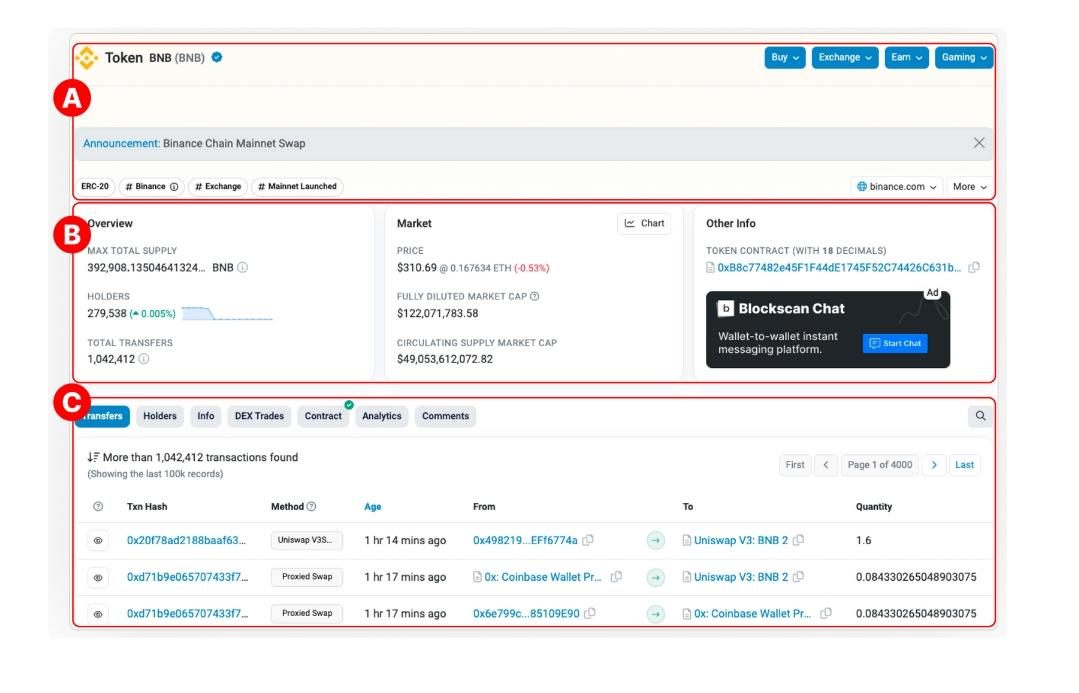Open the DEX Trades tab
The image size is (1079, 693).
[259, 417]
